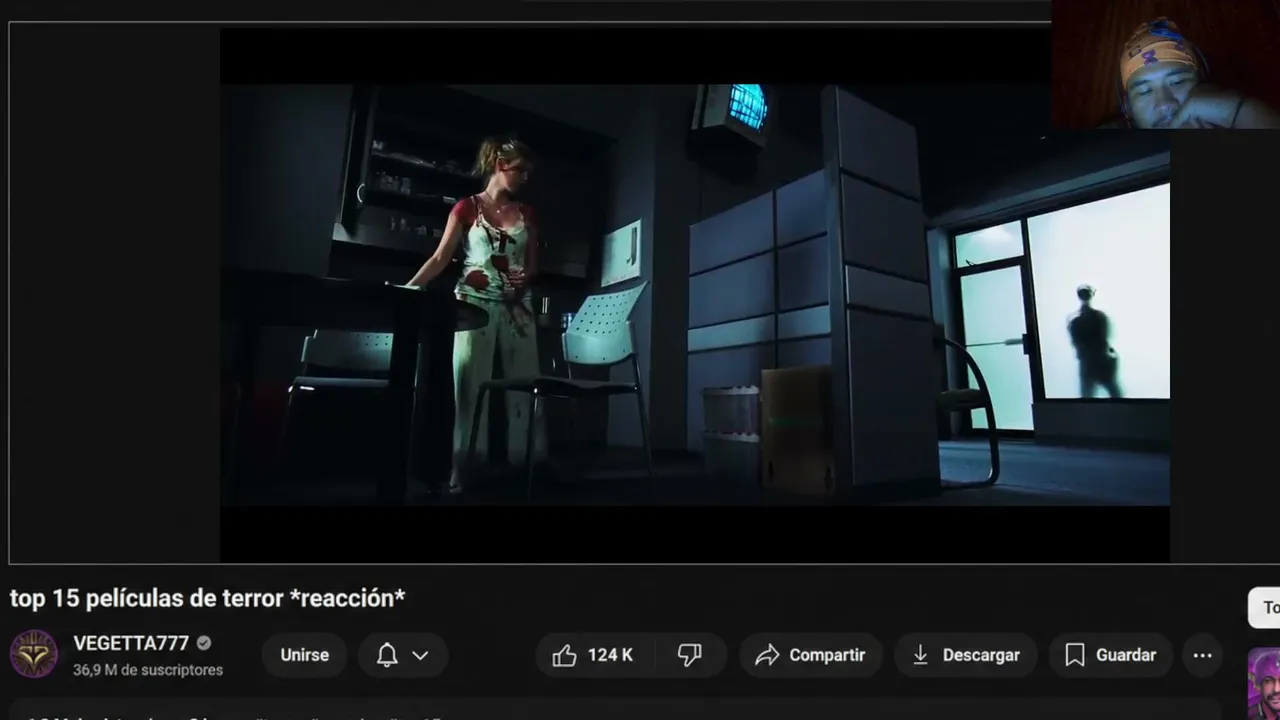Click the video title 'top 15 películas de terror *reacción*'
The height and width of the screenshot is (720, 1280).
coord(208,598)
